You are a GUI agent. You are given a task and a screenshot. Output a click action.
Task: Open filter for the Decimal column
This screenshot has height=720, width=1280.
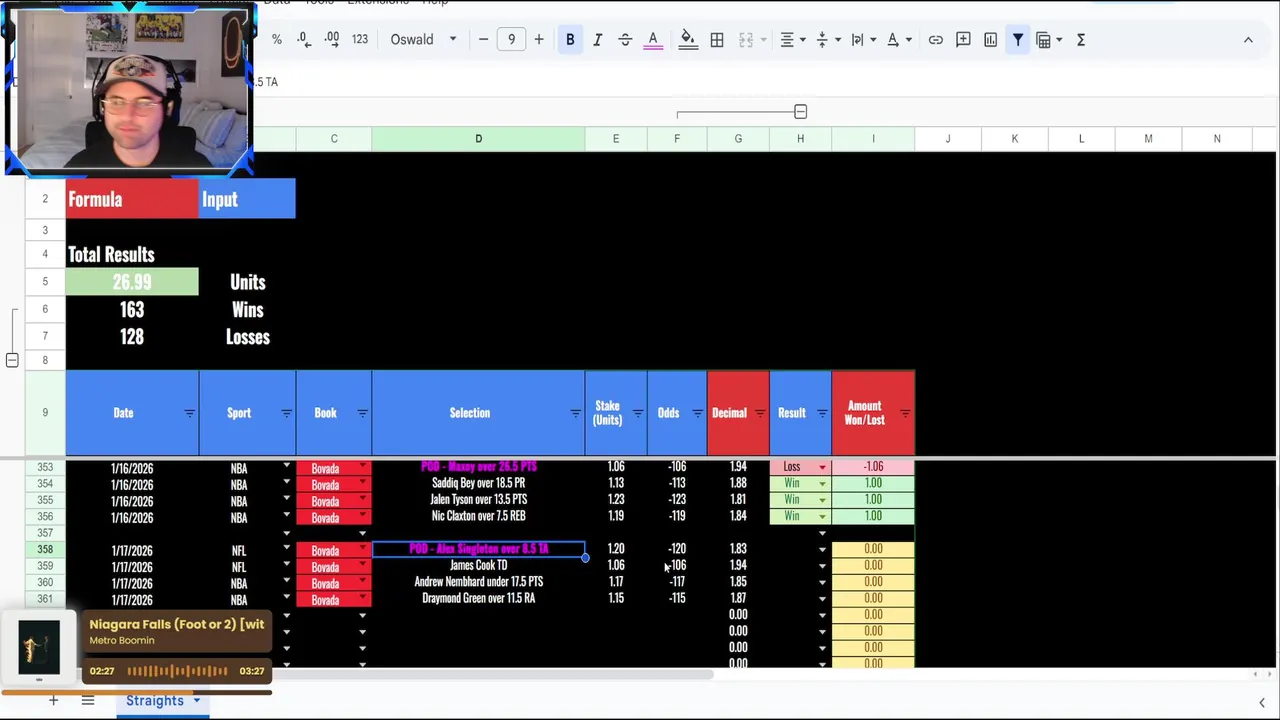click(759, 413)
